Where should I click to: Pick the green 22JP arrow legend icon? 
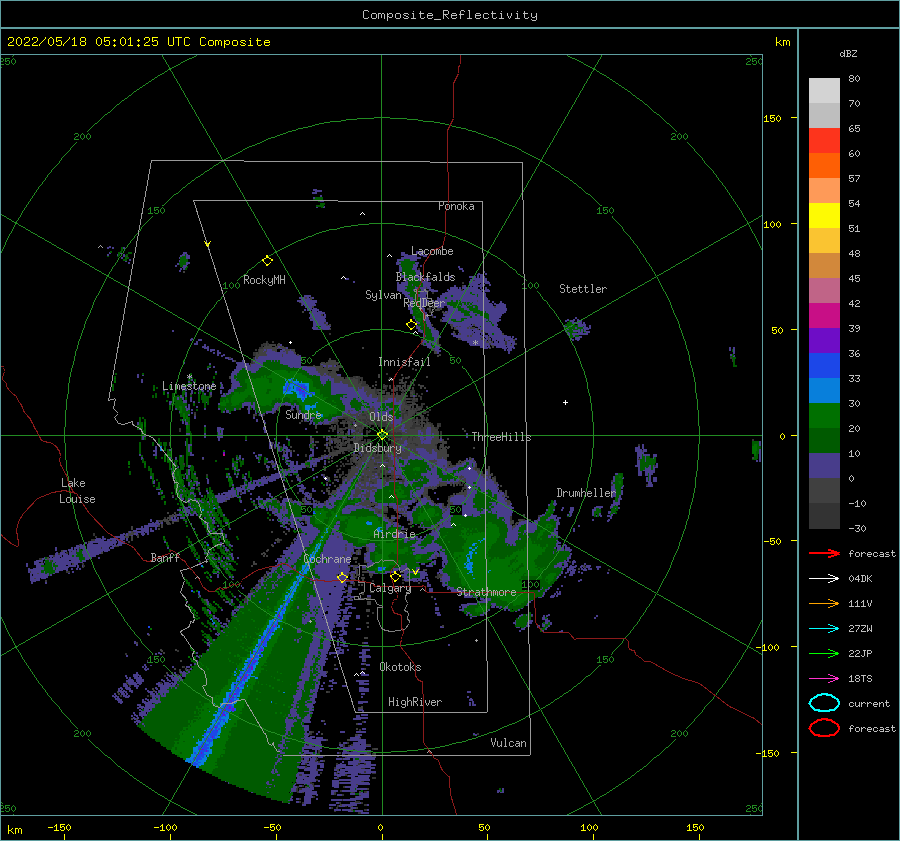(824, 653)
